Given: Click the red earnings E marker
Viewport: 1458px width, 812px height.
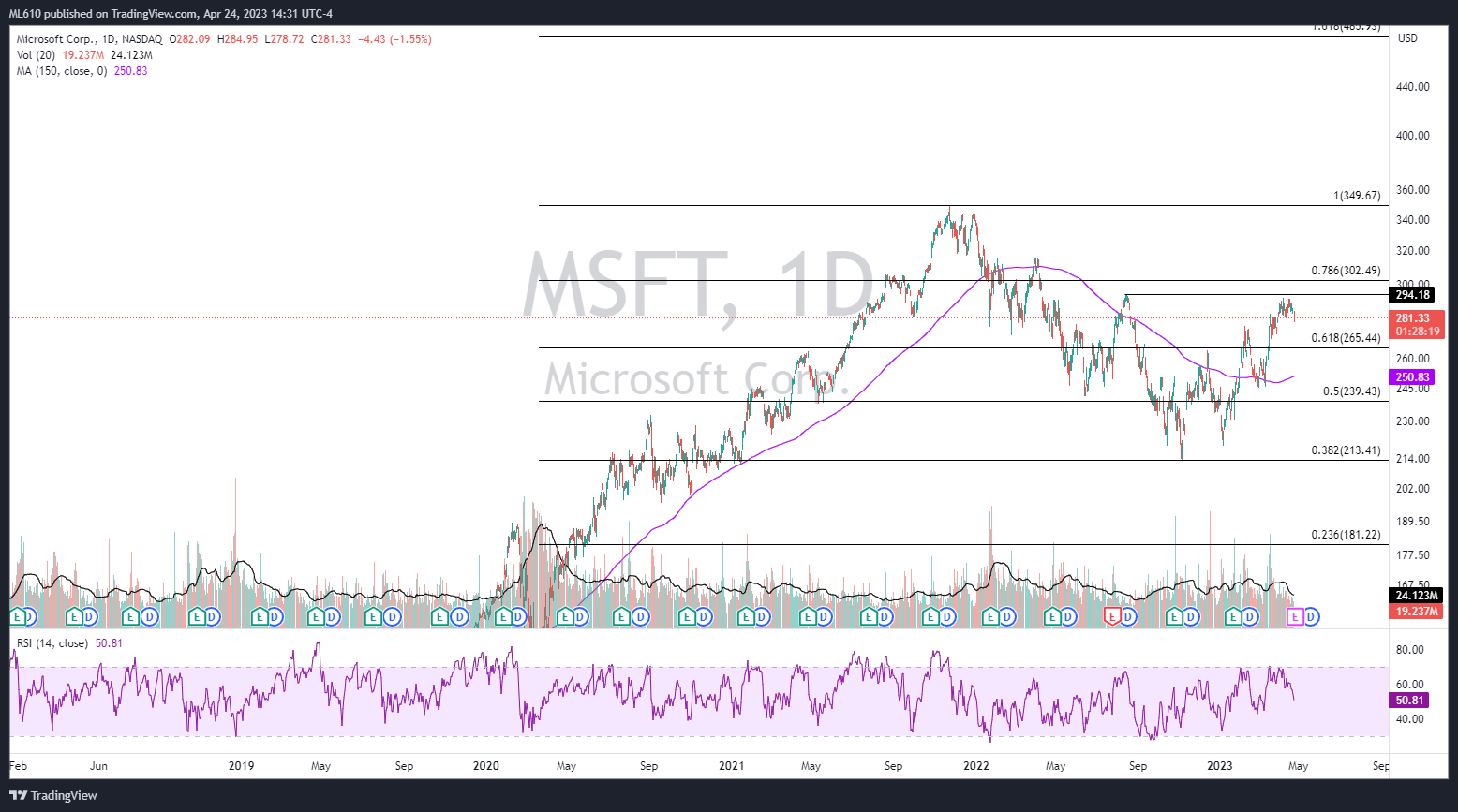Looking at the screenshot, I should click(1112, 616).
